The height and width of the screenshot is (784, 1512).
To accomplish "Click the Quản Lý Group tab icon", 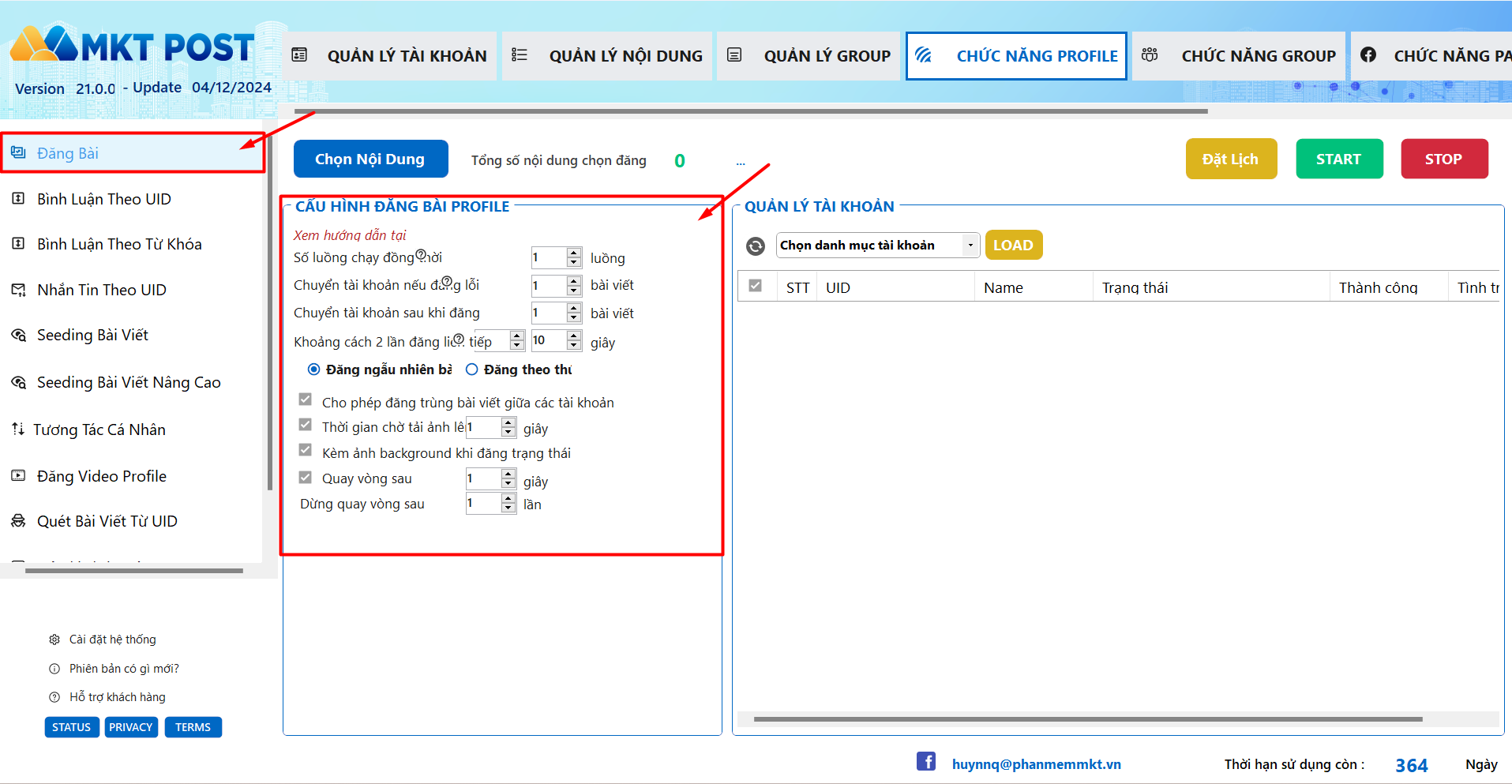I will [734, 54].
